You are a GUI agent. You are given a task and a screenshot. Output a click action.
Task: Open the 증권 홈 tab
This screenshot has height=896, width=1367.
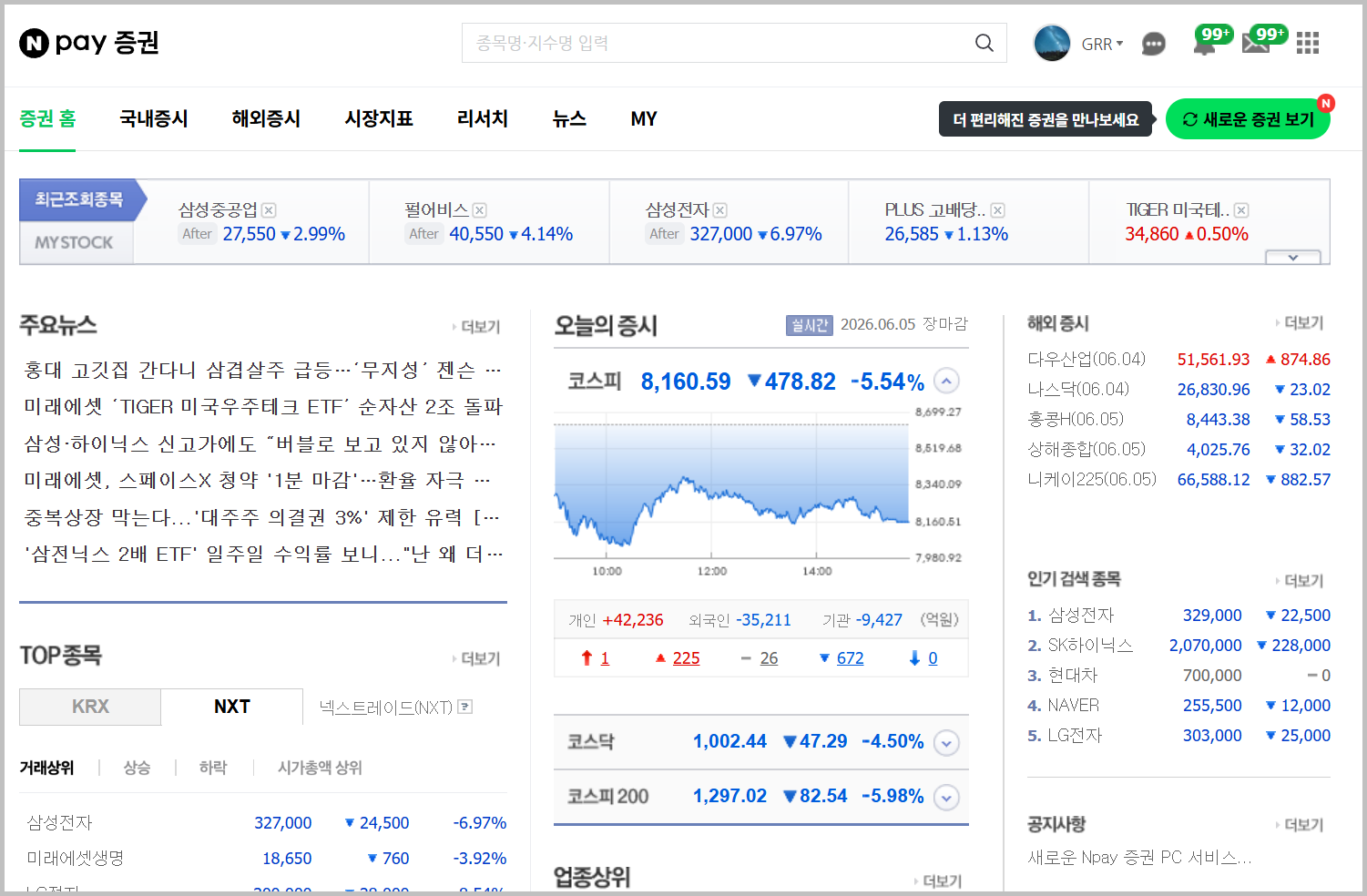click(x=47, y=118)
